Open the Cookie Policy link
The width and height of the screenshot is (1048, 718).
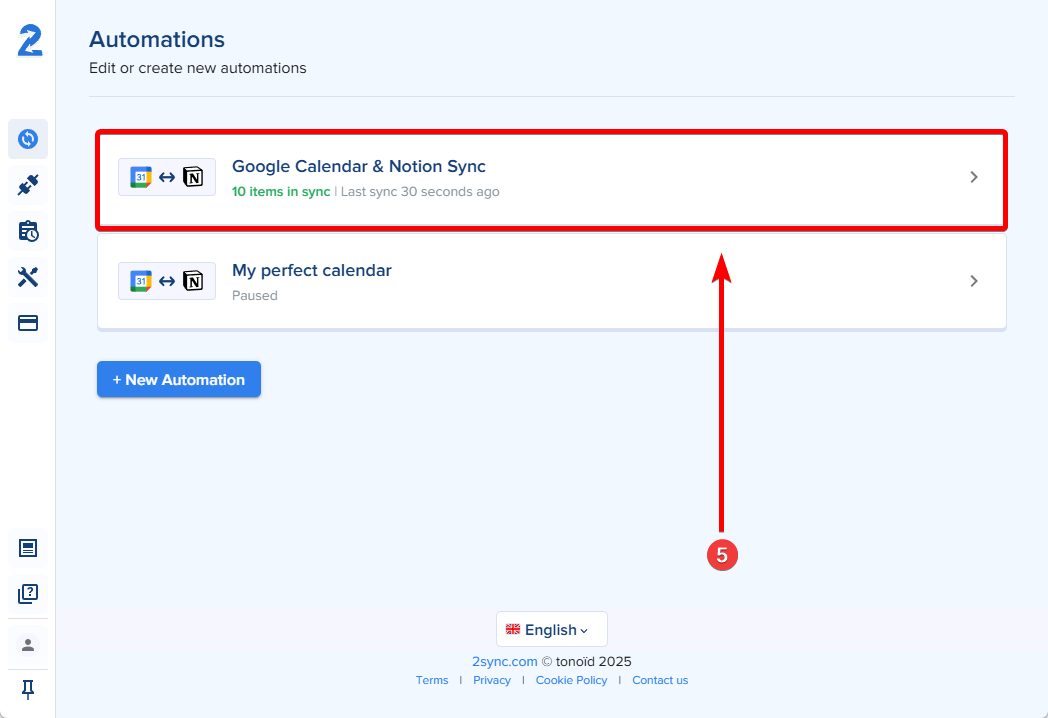coord(571,680)
